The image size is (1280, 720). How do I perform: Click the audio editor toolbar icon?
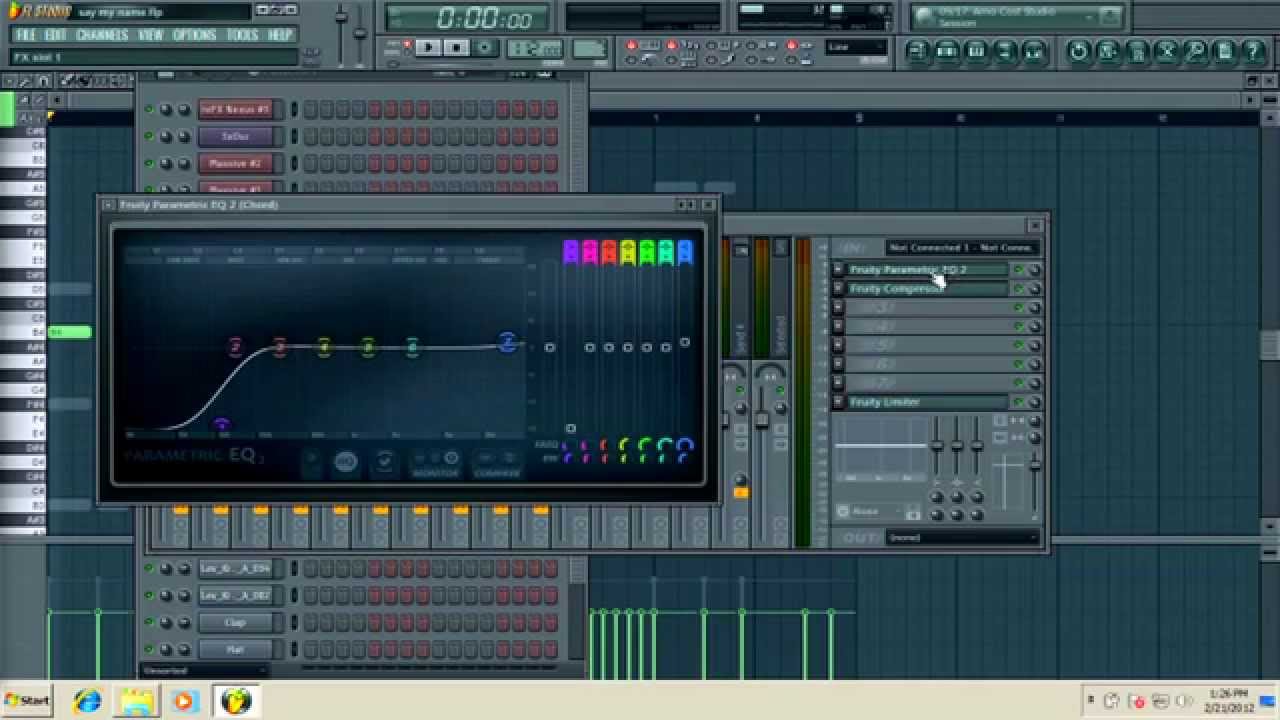coord(1165,51)
